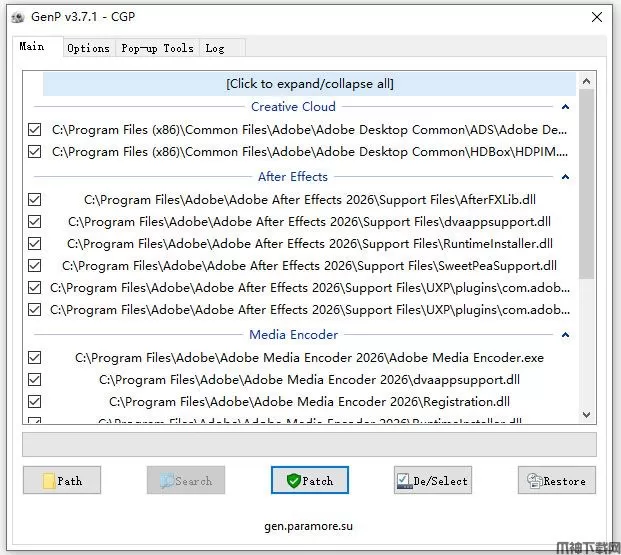Uncheck the ADS\Adobe De... Creative Cloud file
This screenshot has width=621, height=555.
34,130
